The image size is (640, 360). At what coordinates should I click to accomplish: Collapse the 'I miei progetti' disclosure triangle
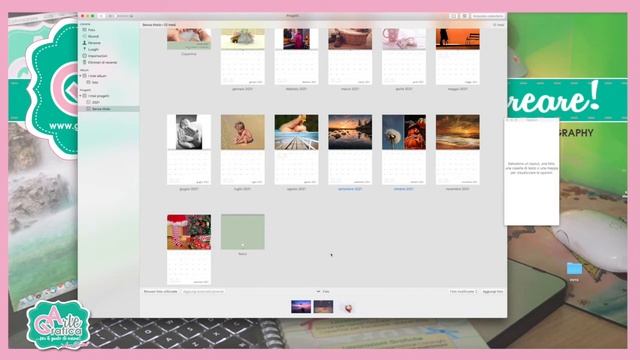[x=80, y=96]
